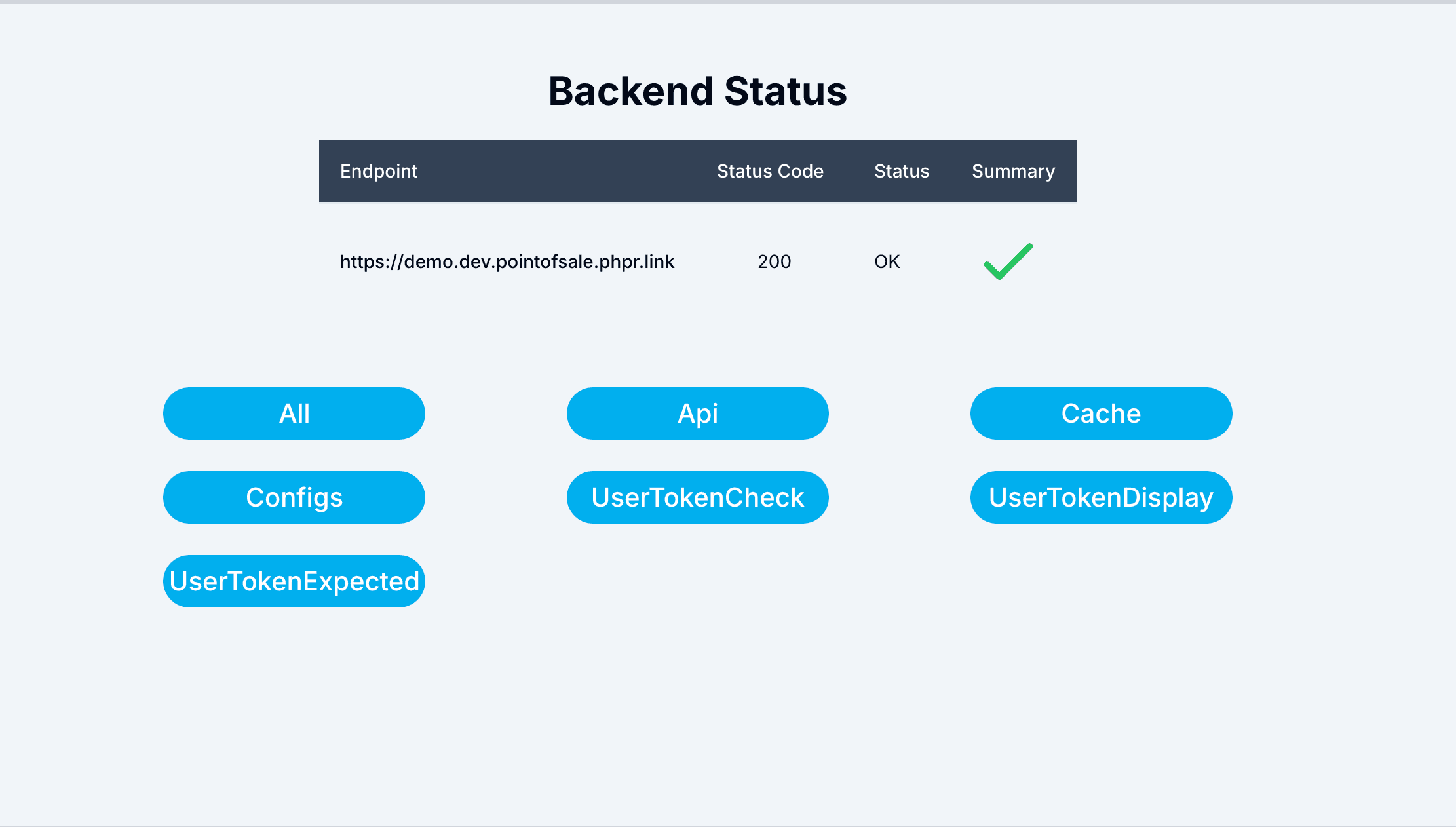Click the green checkmark summary icon
The height and width of the screenshot is (827, 1456).
pos(1008,261)
